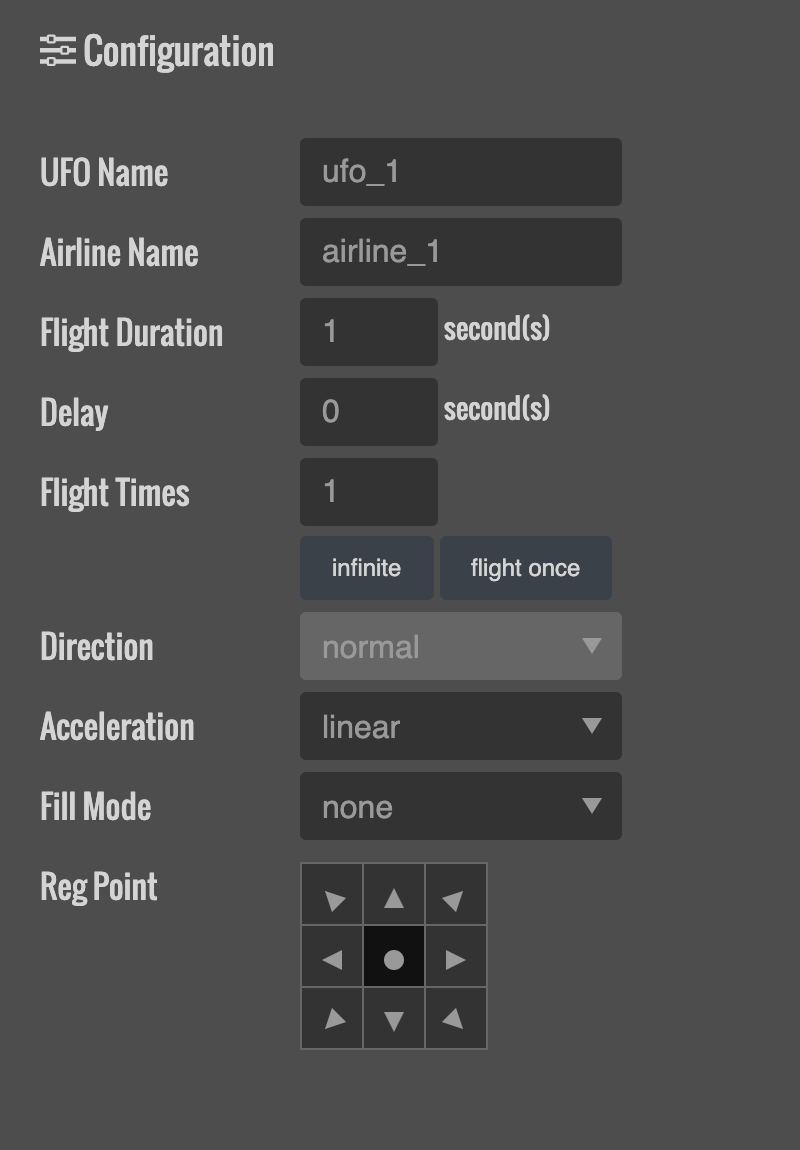This screenshot has width=800, height=1150.
Task: Select the top-right registration point arrow
Action: pyautogui.click(x=456, y=895)
